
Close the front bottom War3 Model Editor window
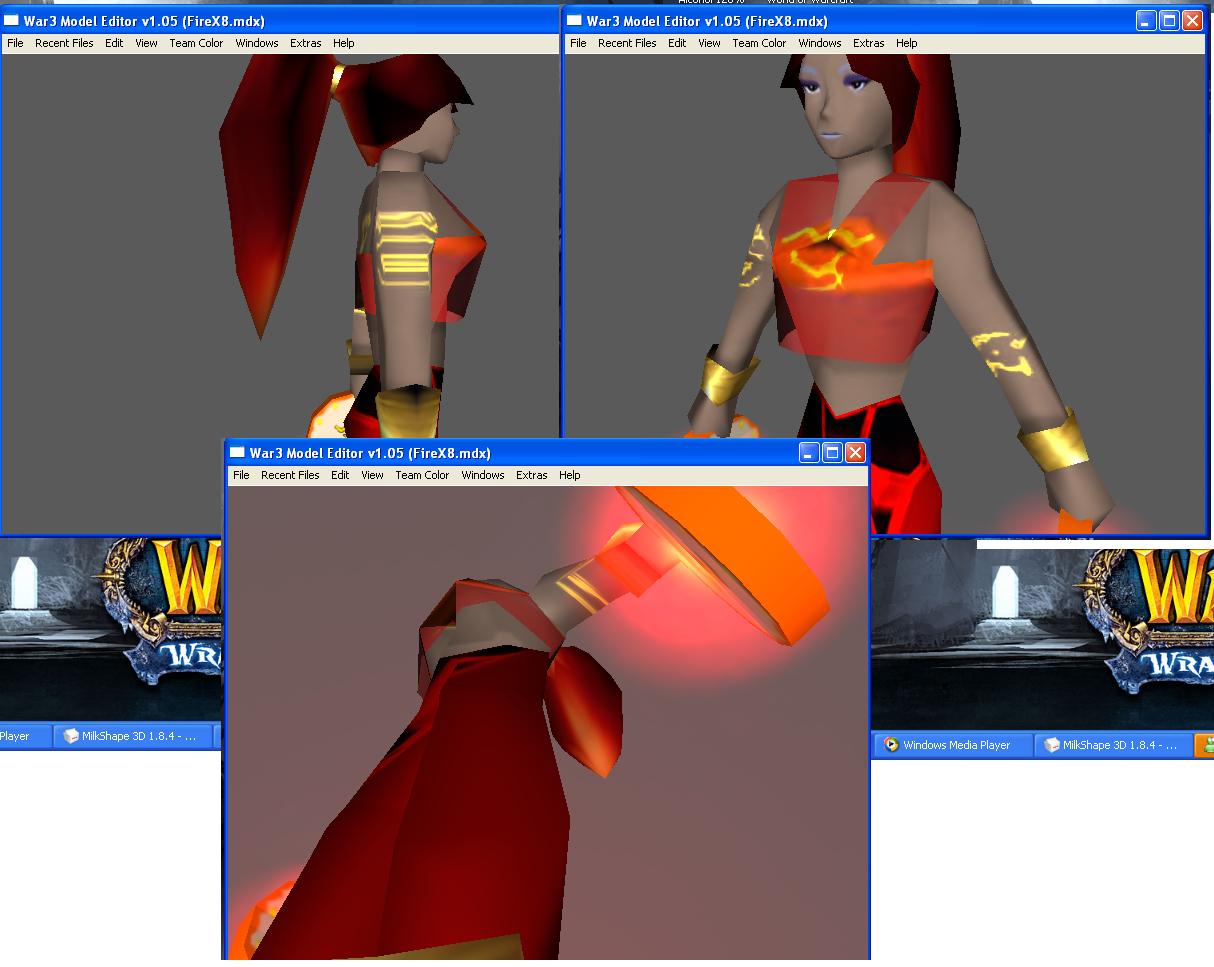855,452
